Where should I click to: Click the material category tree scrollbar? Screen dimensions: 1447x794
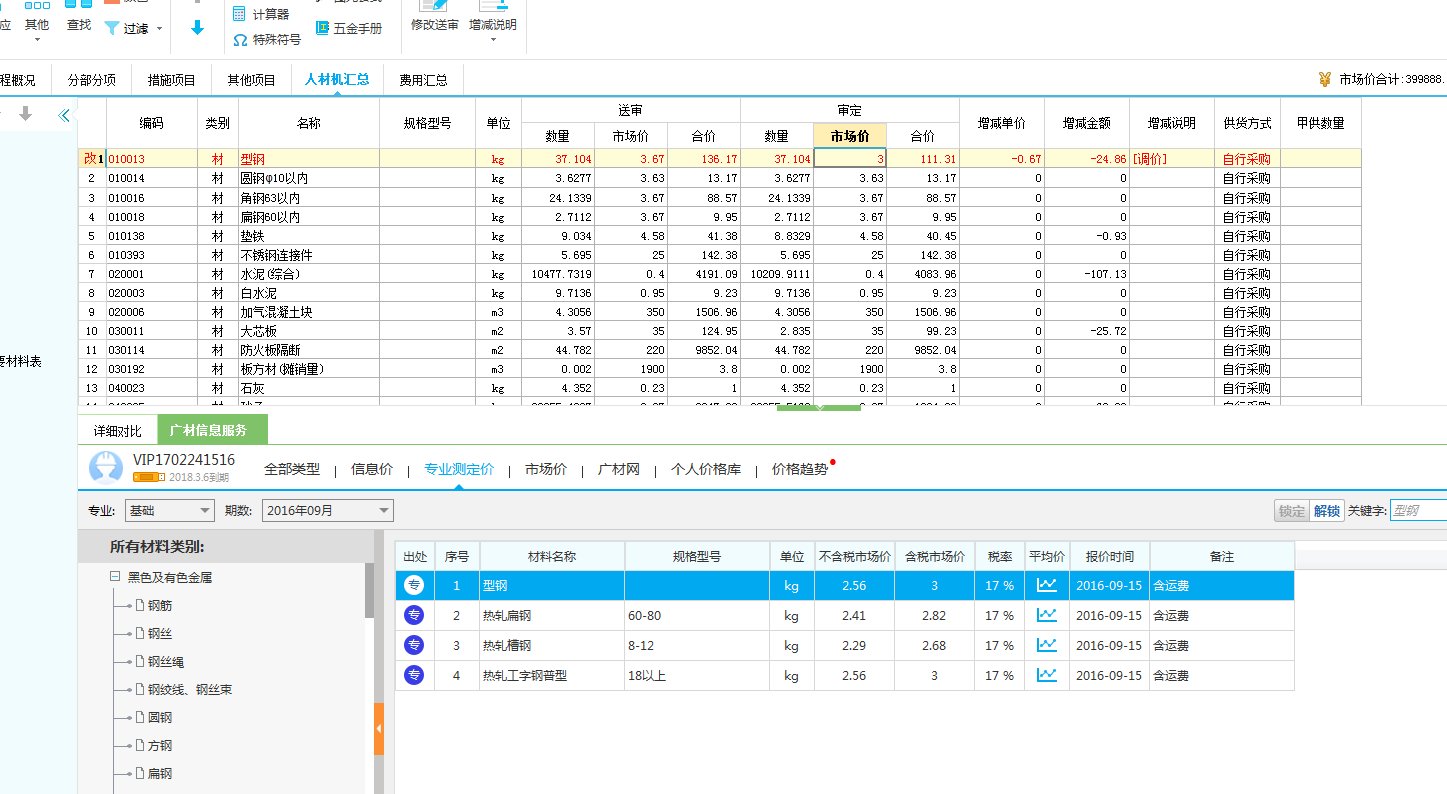click(x=369, y=590)
